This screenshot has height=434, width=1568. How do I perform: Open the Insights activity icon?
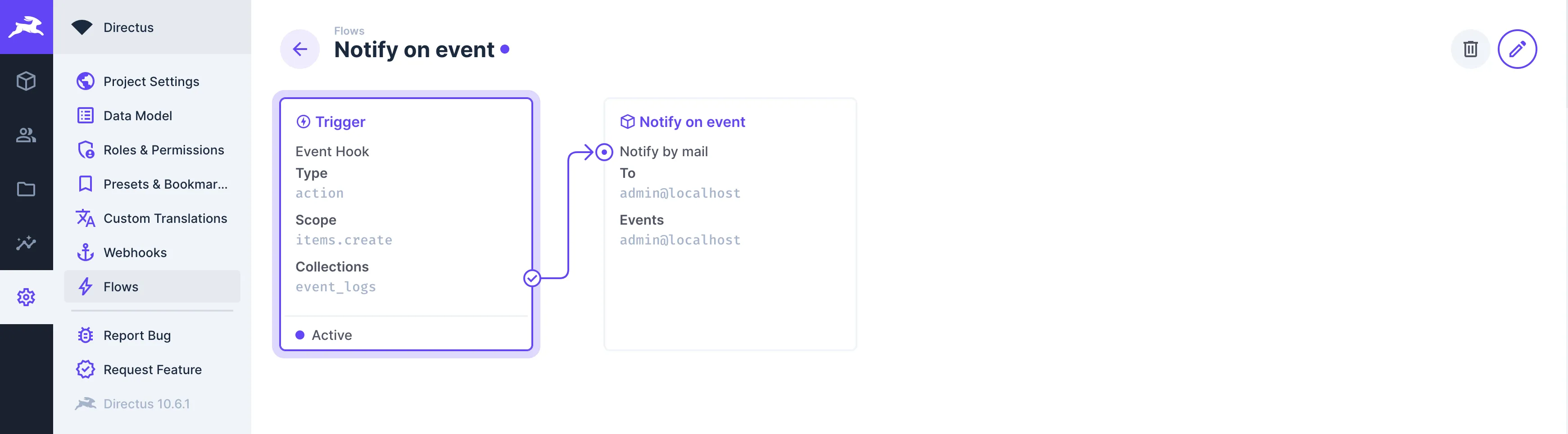[x=27, y=243]
